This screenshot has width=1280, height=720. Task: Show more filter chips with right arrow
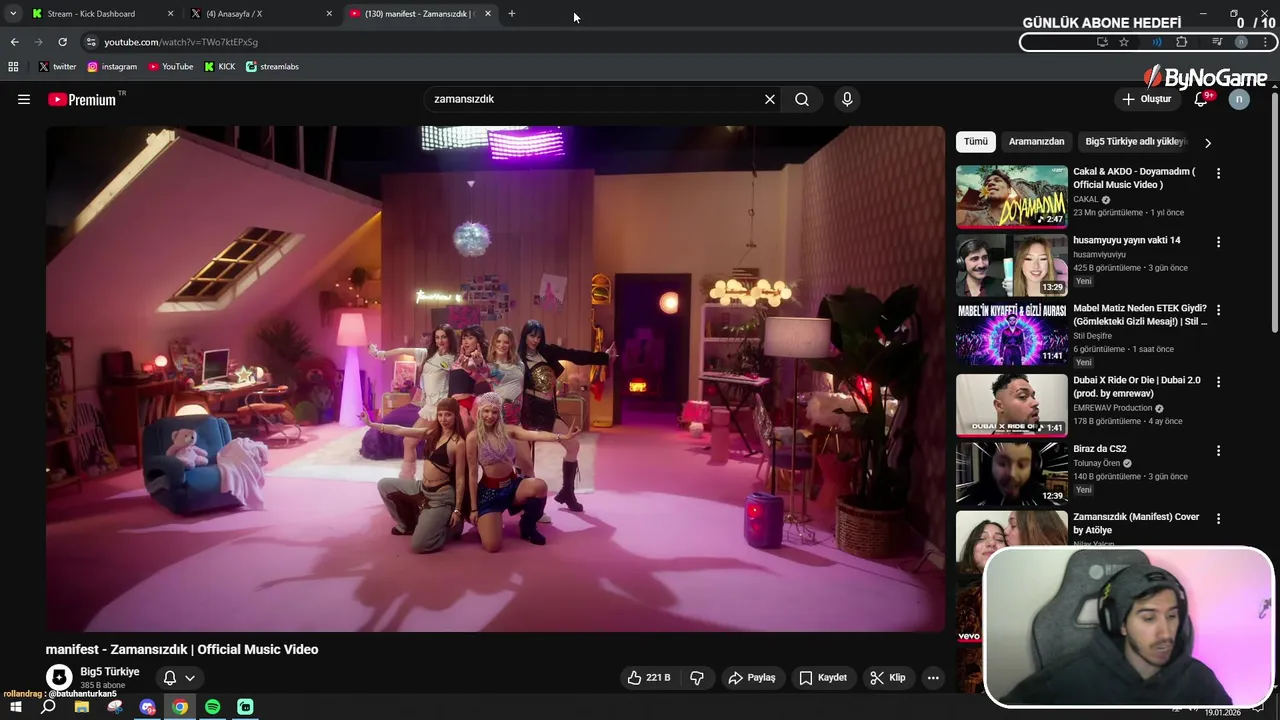click(x=1207, y=142)
